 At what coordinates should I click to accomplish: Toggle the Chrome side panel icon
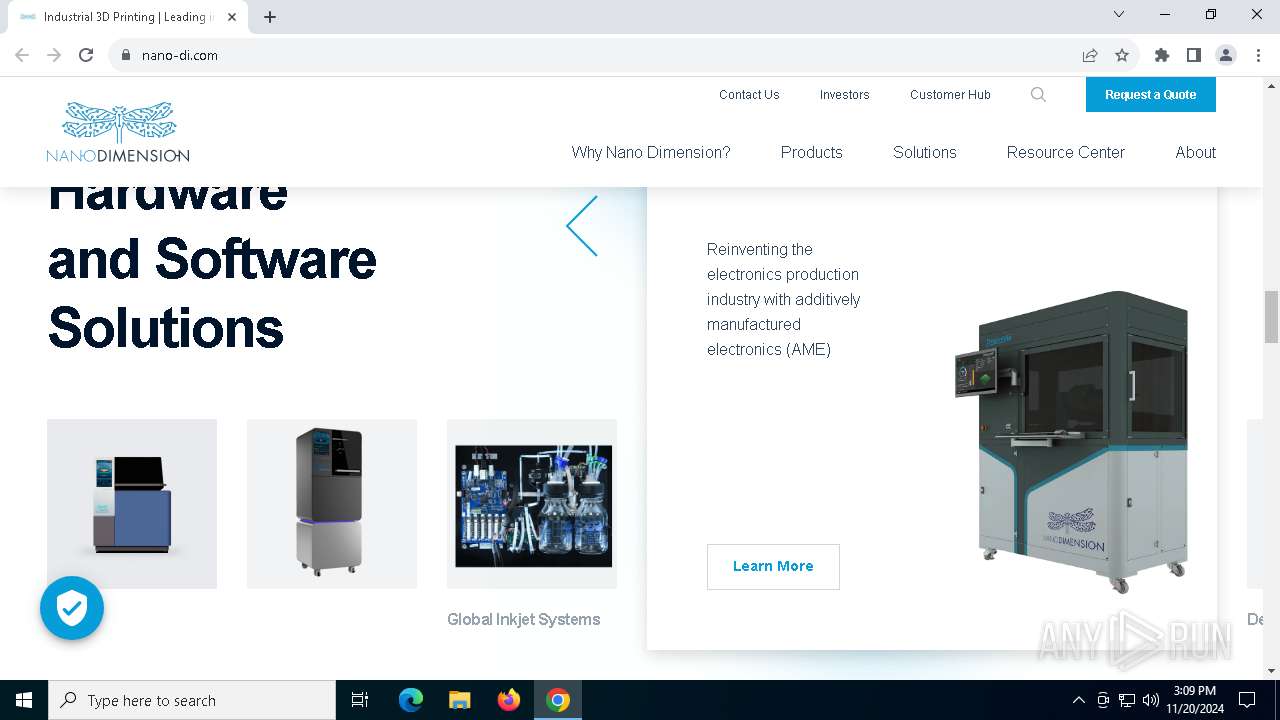(1194, 55)
